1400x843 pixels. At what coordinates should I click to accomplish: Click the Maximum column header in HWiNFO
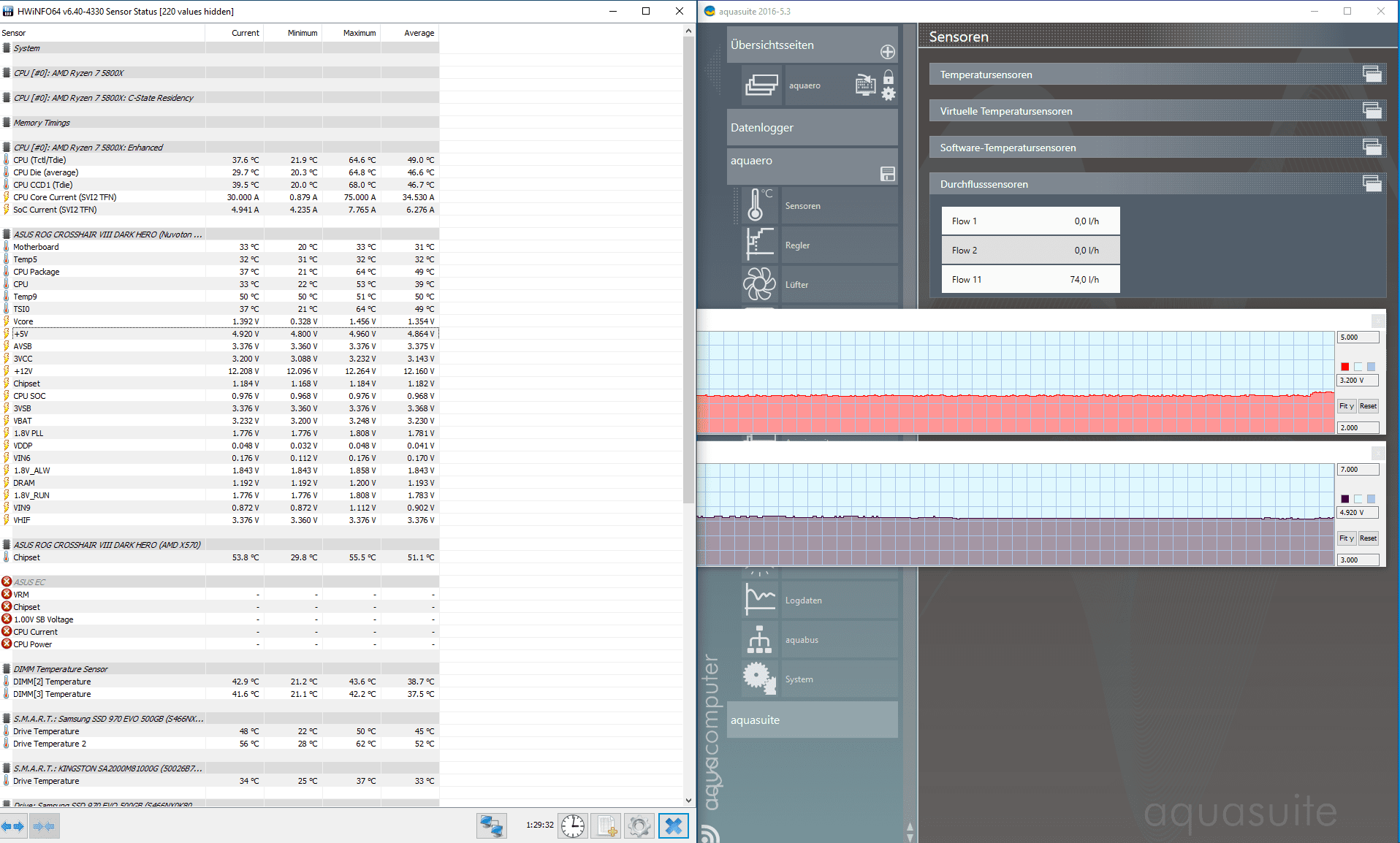point(351,33)
